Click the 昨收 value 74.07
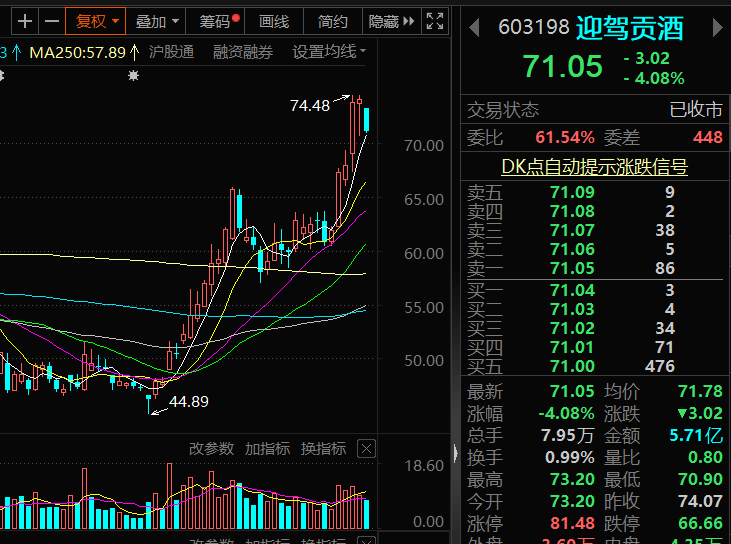The image size is (731, 544). (x=700, y=501)
